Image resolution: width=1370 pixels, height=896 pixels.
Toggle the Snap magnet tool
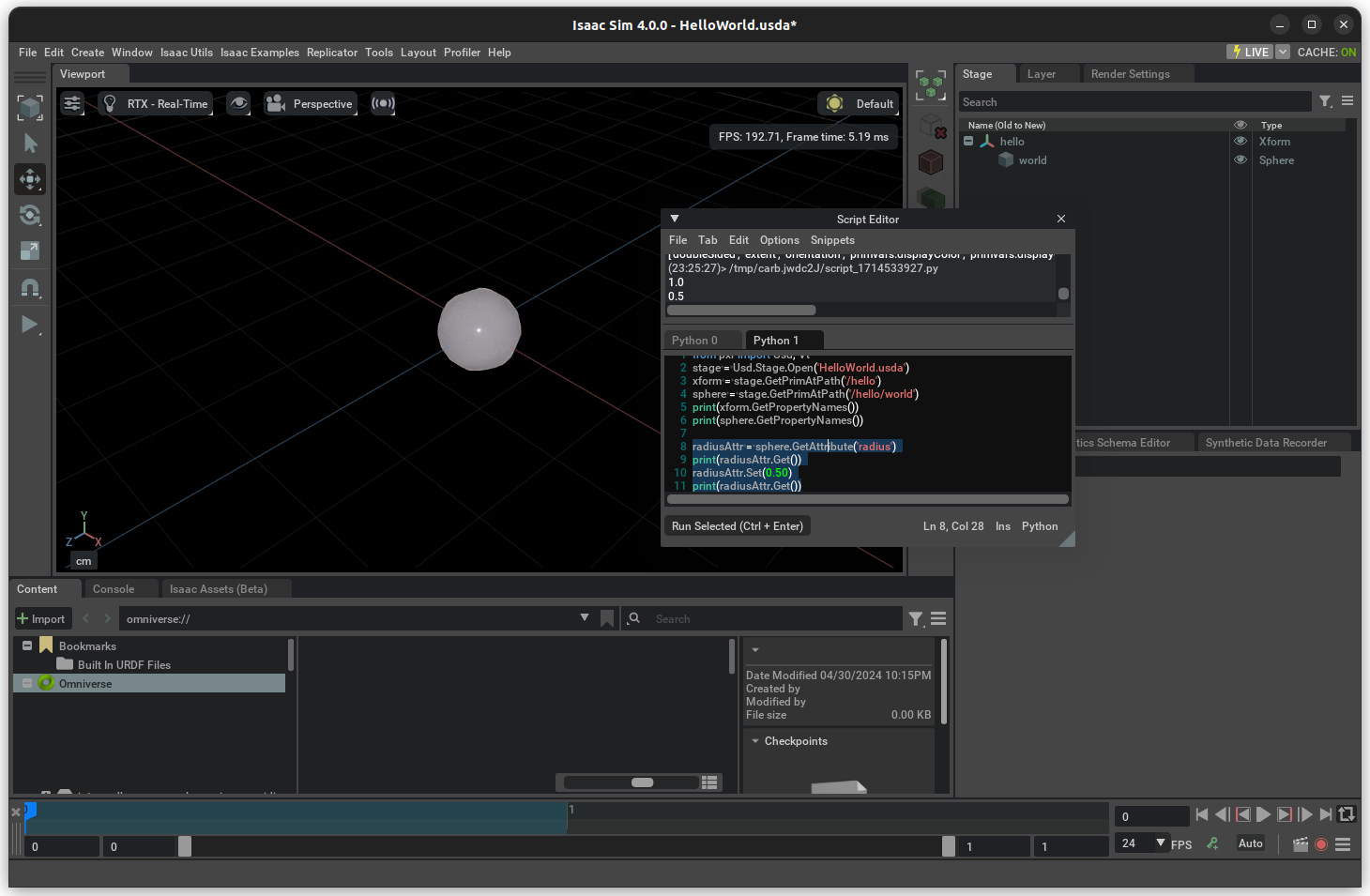pyautogui.click(x=30, y=288)
